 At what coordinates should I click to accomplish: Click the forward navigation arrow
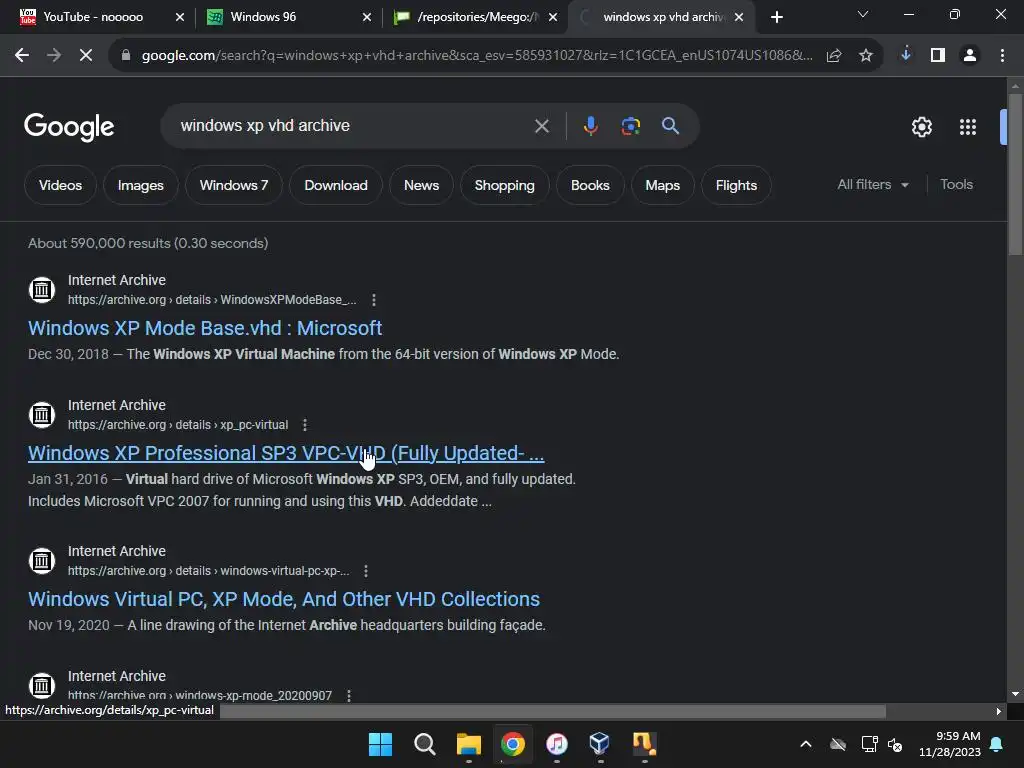click(54, 56)
